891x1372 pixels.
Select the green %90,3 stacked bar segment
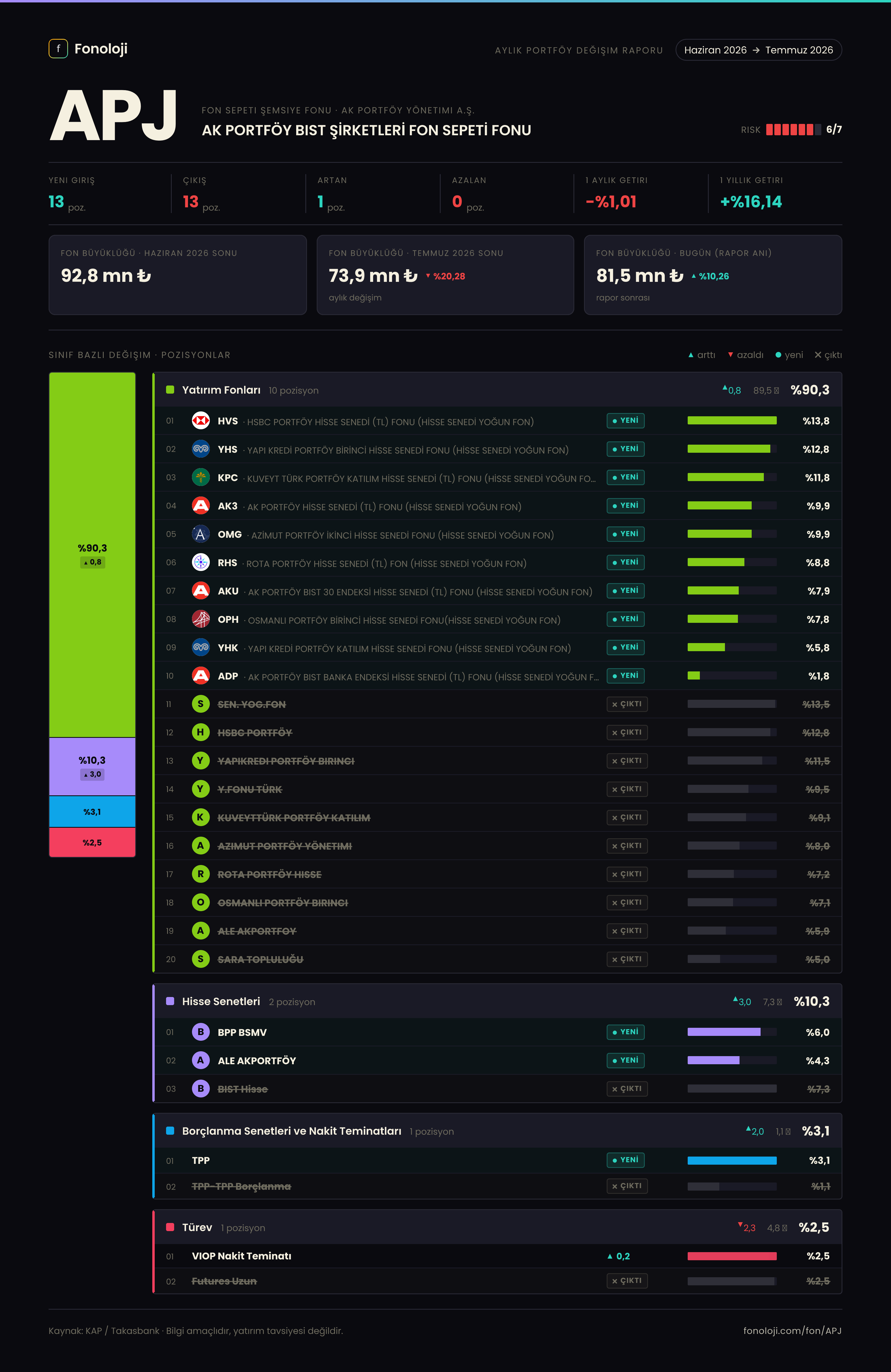pos(92,555)
